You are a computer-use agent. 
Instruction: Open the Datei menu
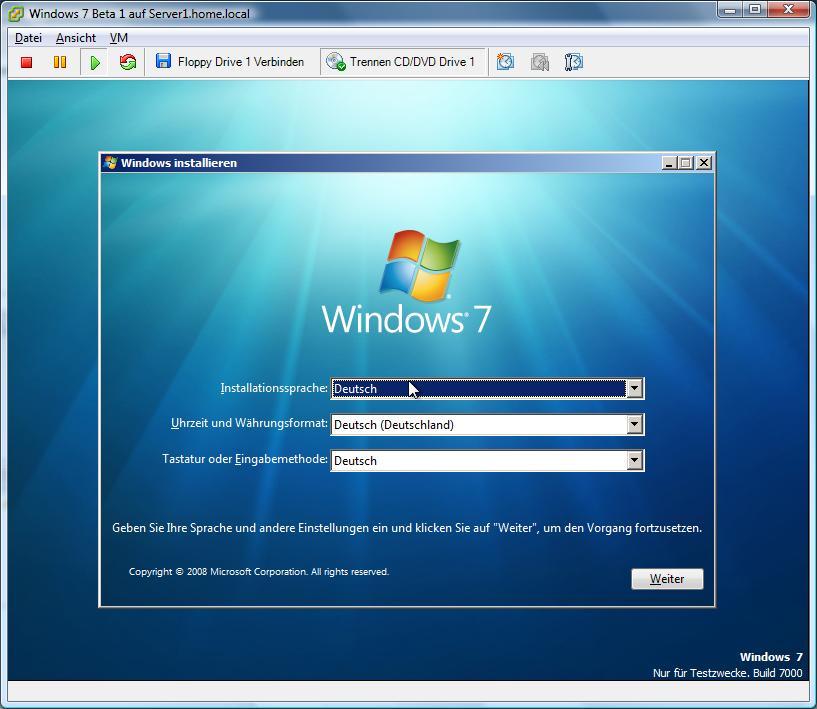tap(28, 38)
